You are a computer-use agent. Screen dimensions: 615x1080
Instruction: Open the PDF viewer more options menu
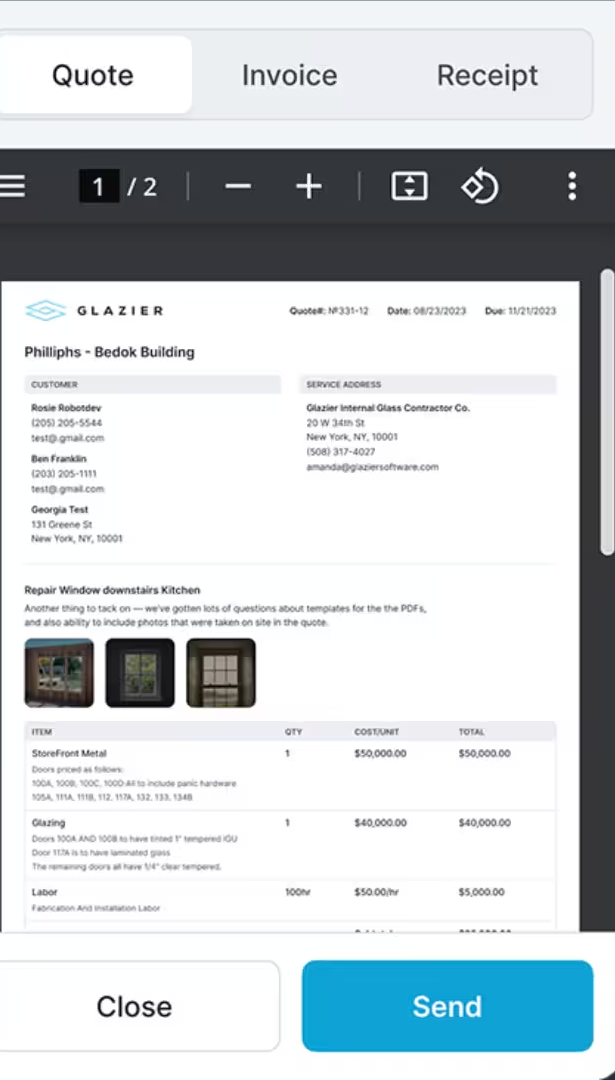pos(572,186)
